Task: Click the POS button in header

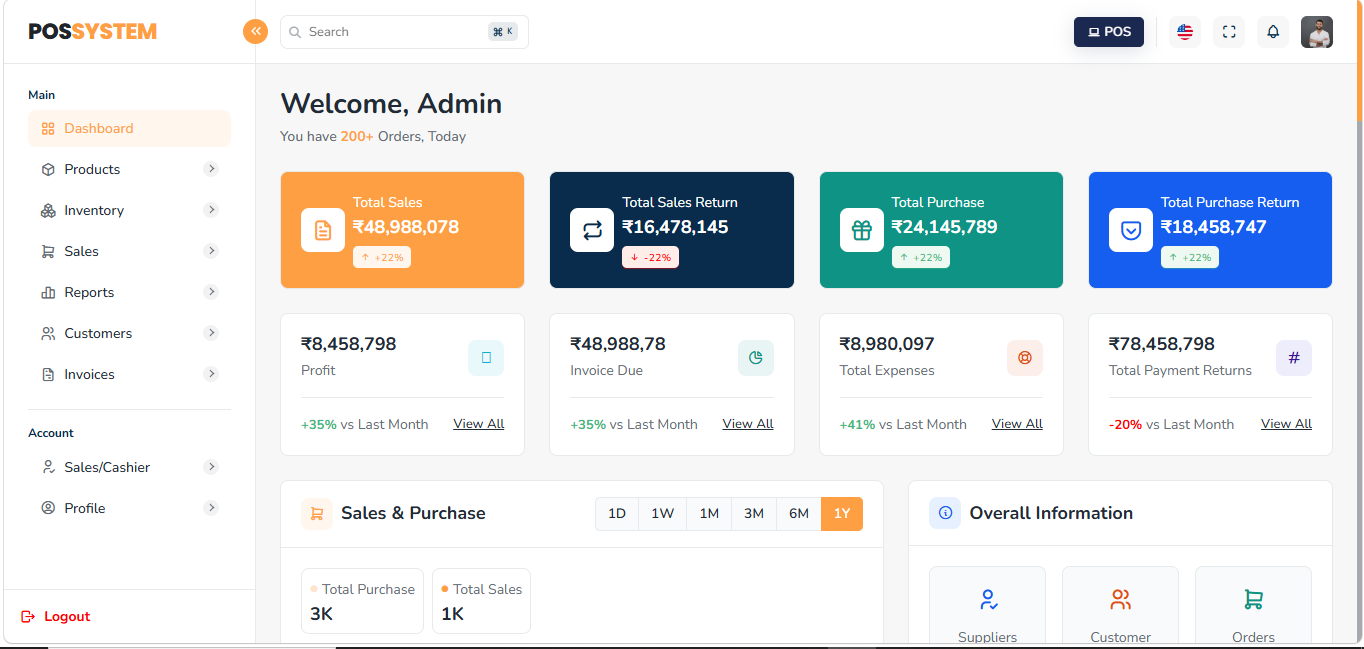Action: [x=1109, y=32]
